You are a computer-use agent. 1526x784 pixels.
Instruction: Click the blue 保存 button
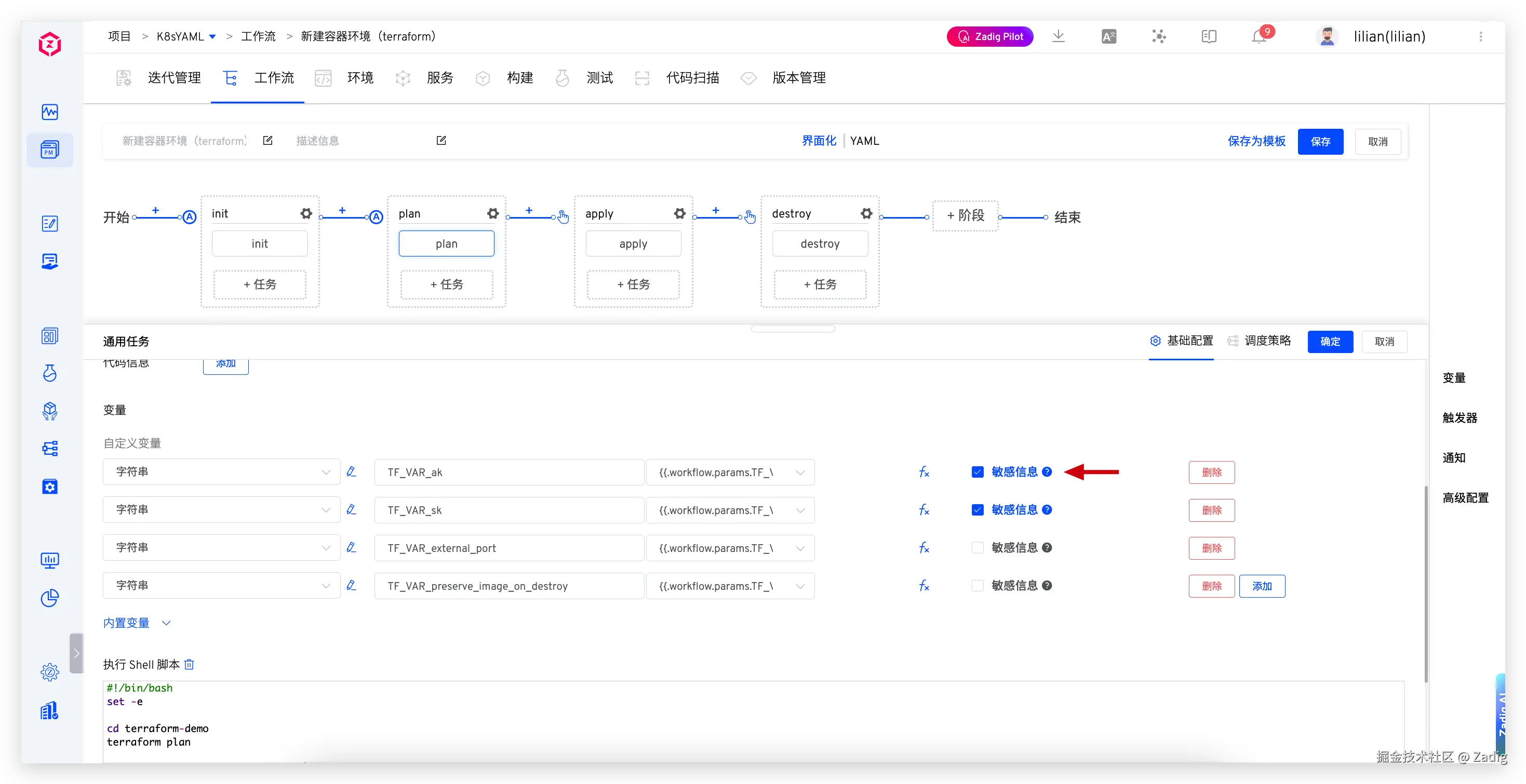coord(1320,142)
